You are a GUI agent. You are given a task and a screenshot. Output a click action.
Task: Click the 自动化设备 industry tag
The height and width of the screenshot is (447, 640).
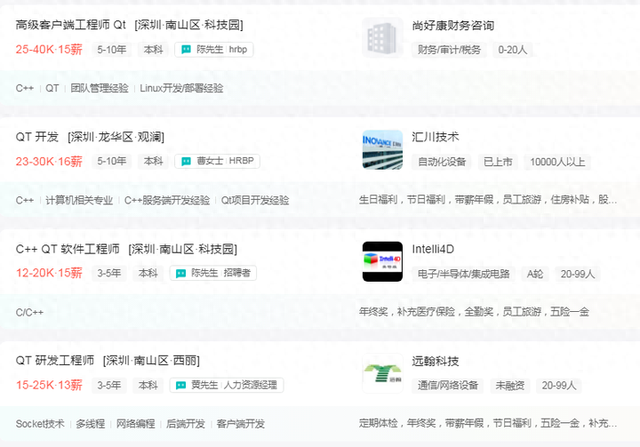click(442, 162)
